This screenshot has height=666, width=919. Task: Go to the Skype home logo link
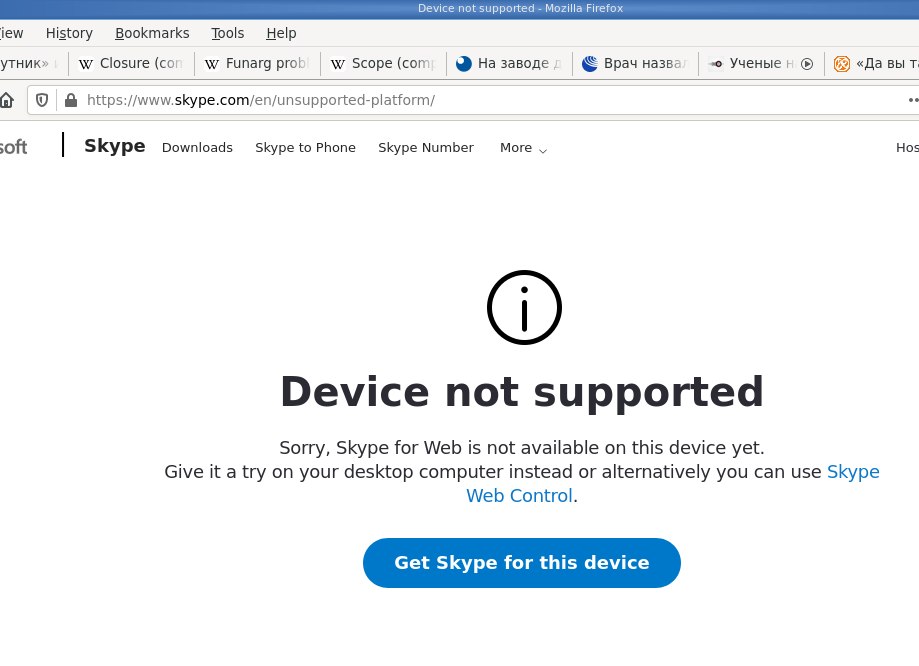[x=114, y=146]
